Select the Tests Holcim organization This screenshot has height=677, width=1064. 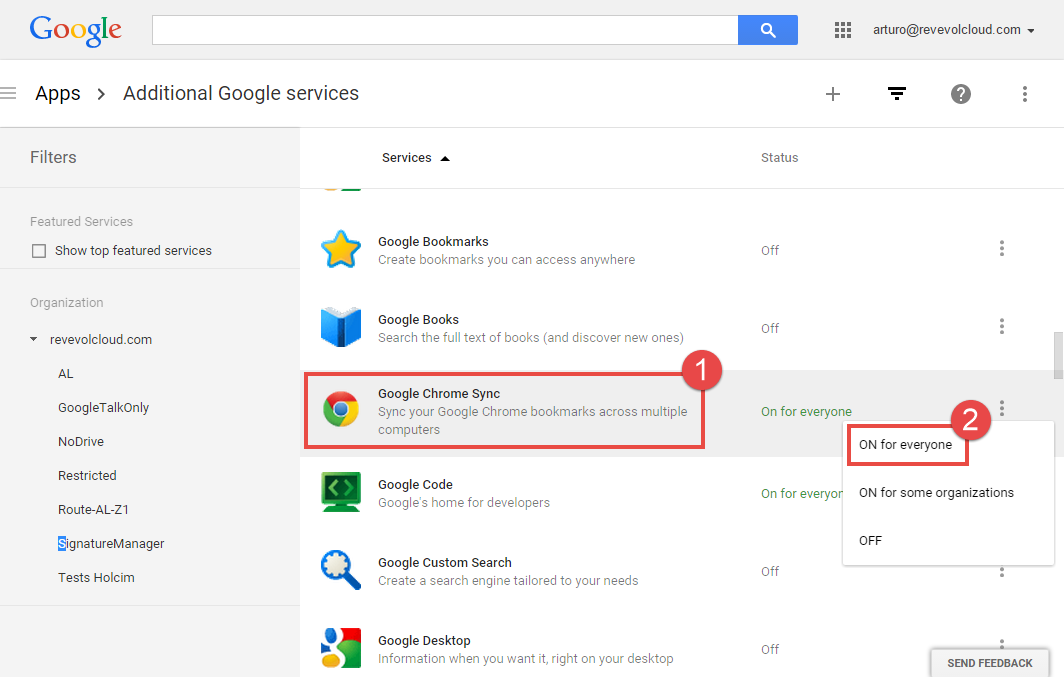96,577
